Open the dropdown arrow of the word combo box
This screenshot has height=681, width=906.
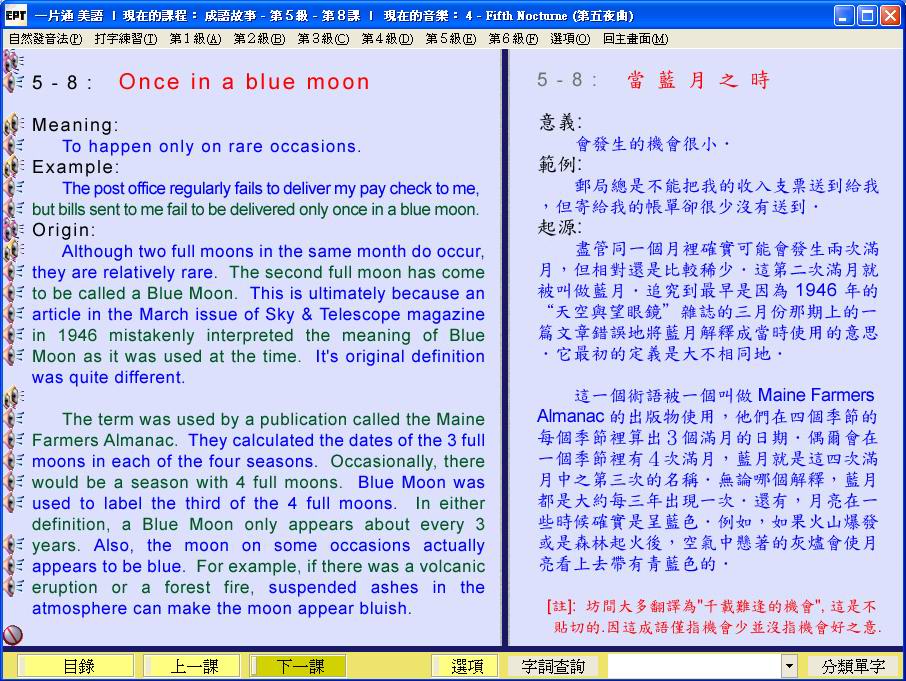coord(789,666)
